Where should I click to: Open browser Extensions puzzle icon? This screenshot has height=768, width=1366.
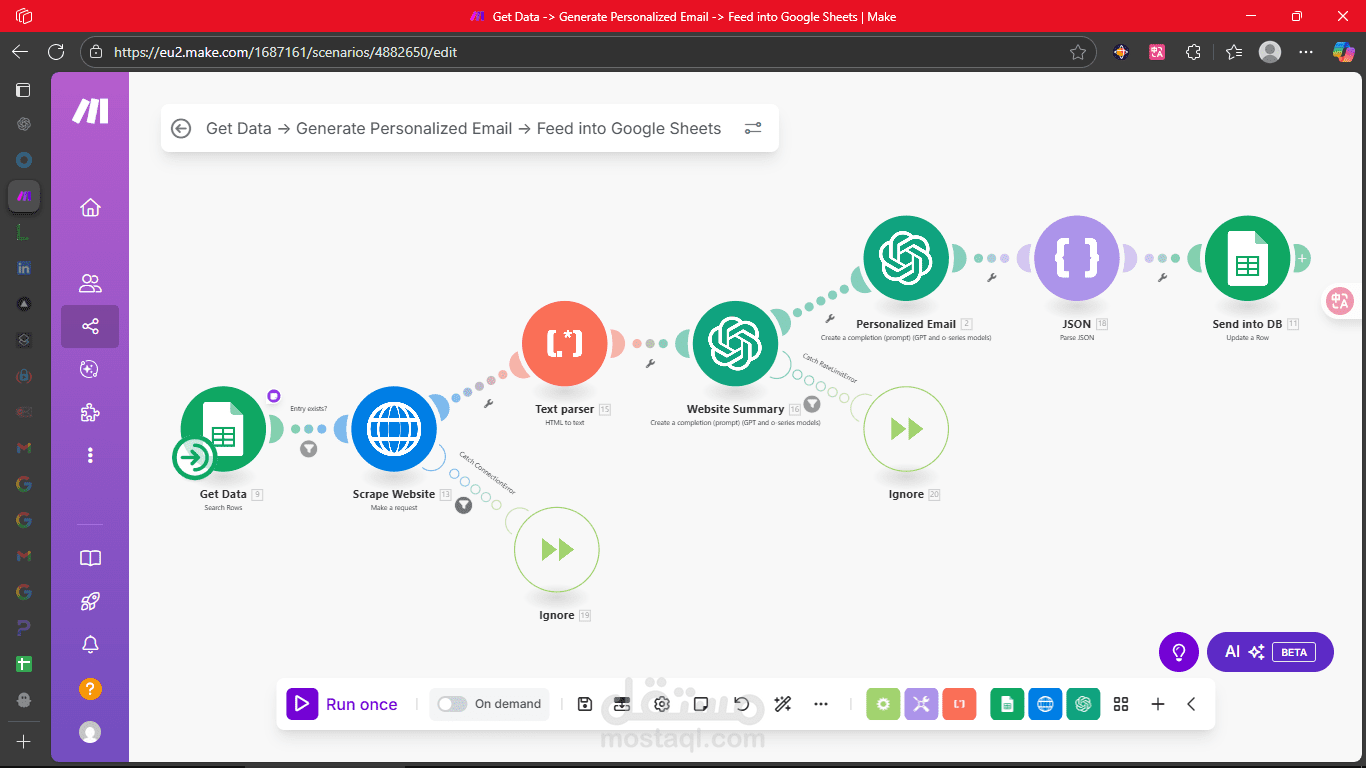coord(1193,52)
